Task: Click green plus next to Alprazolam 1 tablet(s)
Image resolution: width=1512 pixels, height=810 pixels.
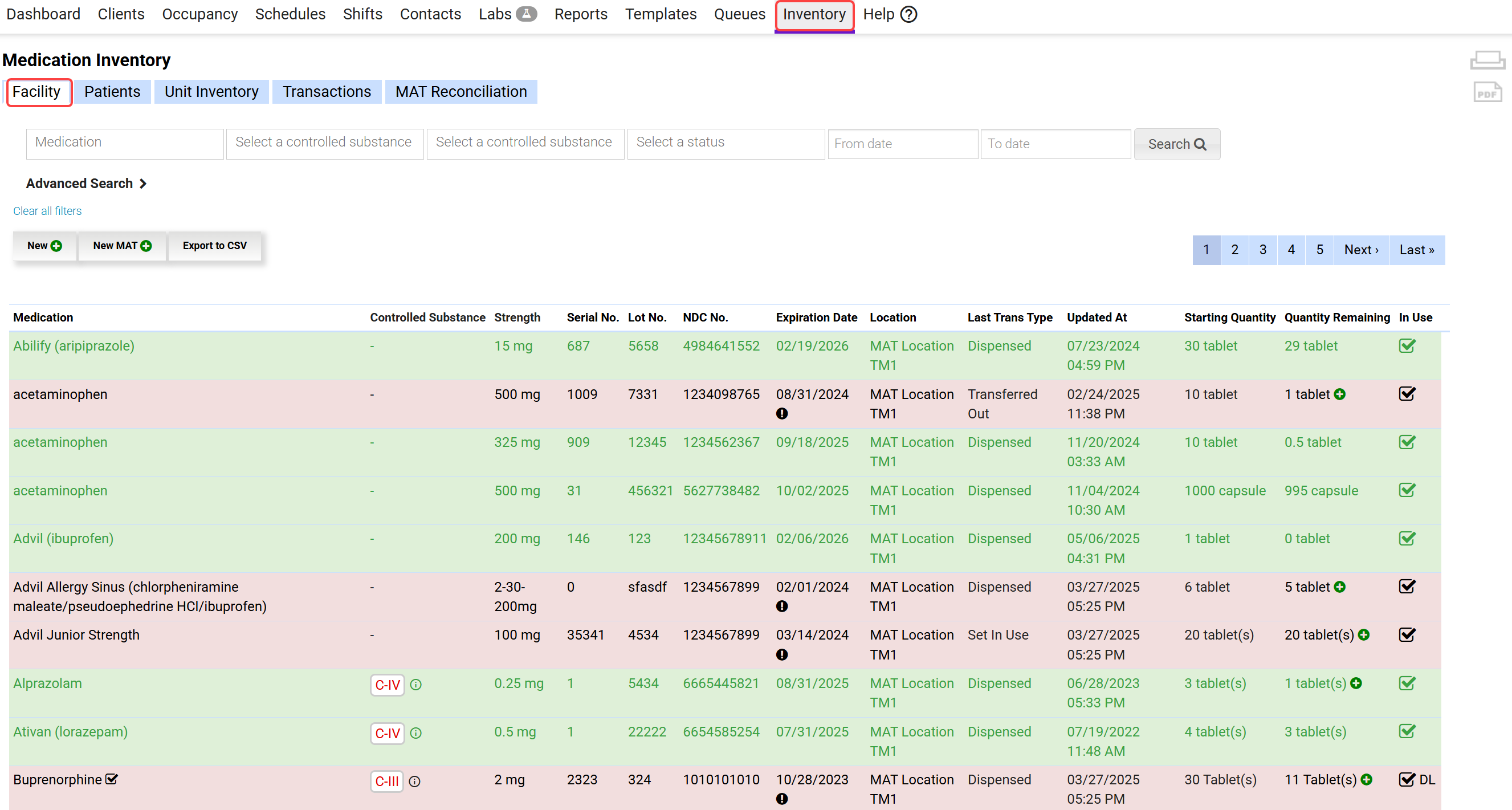Action: click(1356, 683)
